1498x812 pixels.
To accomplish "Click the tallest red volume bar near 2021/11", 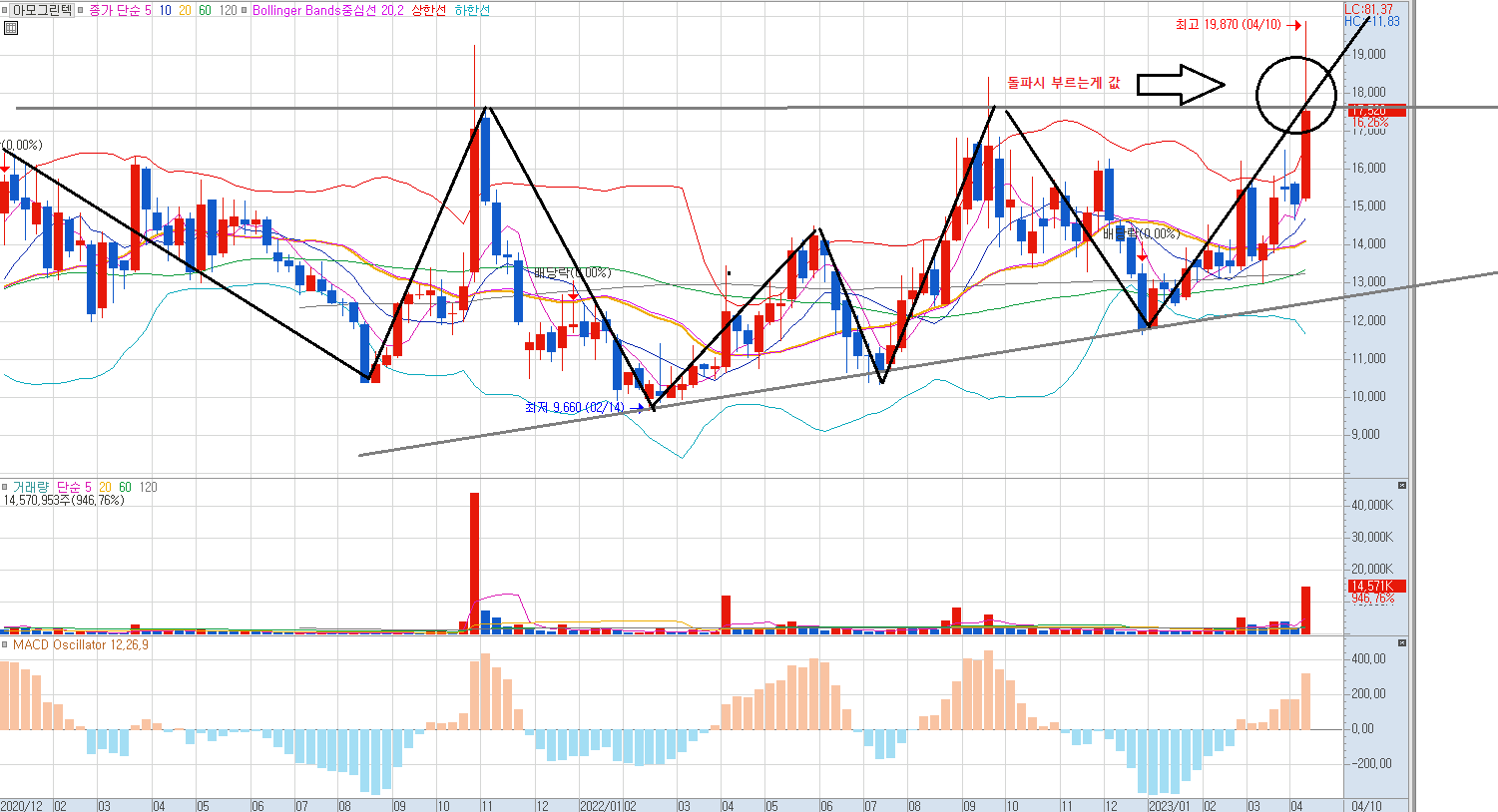I will pyautogui.click(x=474, y=563).
